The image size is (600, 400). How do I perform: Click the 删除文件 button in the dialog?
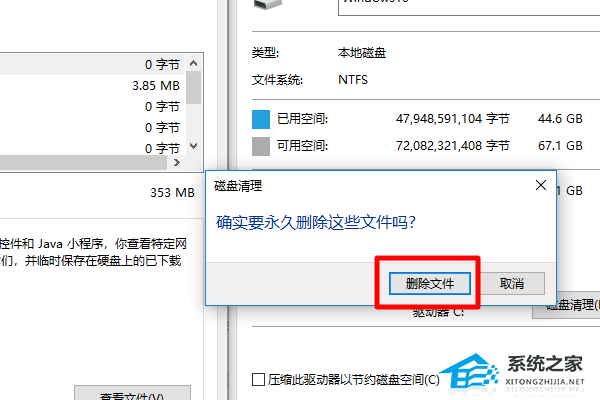click(429, 284)
